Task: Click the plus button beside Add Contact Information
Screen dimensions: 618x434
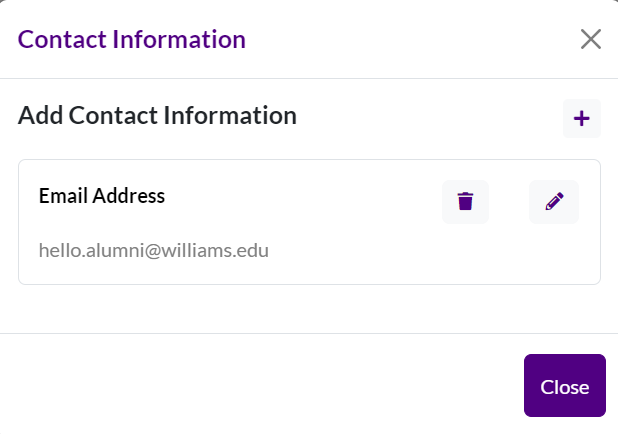Action: point(582,119)
